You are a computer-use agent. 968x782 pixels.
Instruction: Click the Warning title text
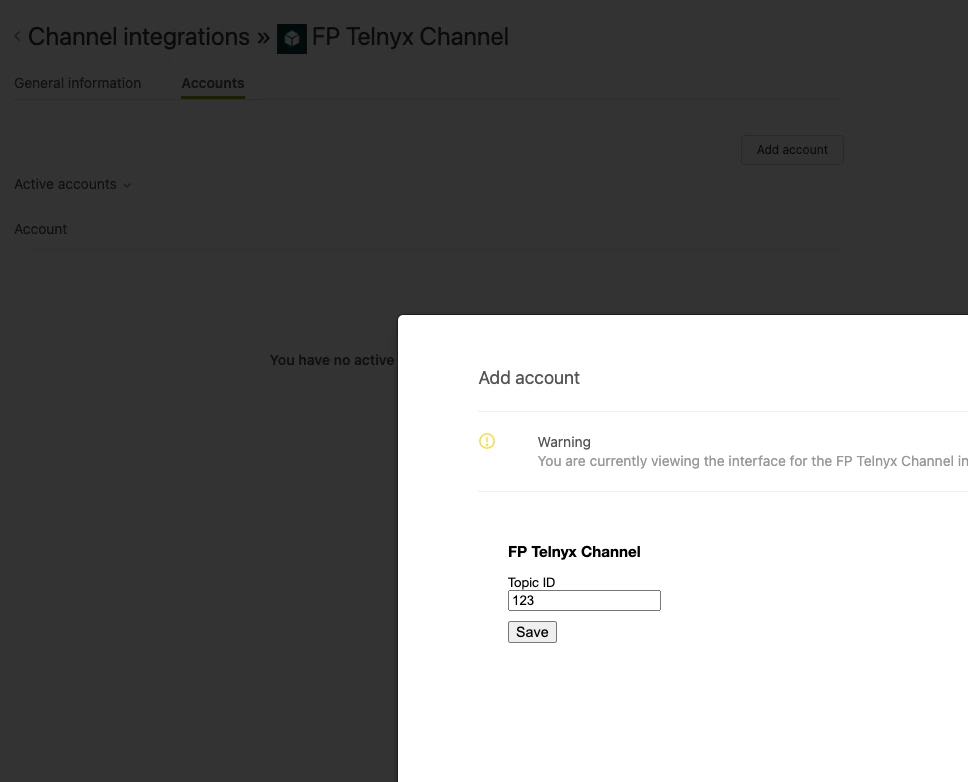pyautogui.click(x=564, y=442)
